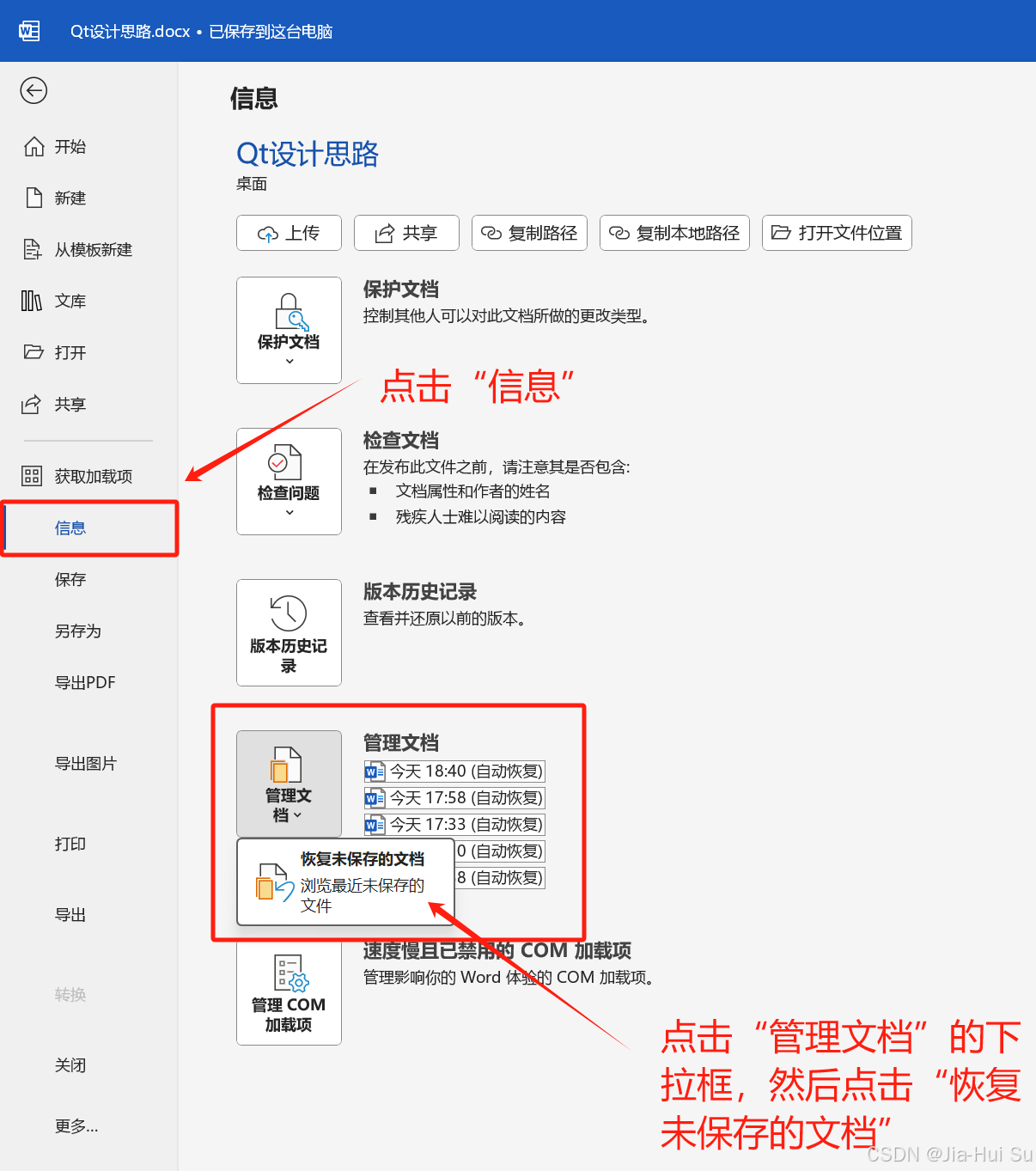1036x1171 pixels.
Task: Click the Word logo in title bar
Action: tap(29, 31)
